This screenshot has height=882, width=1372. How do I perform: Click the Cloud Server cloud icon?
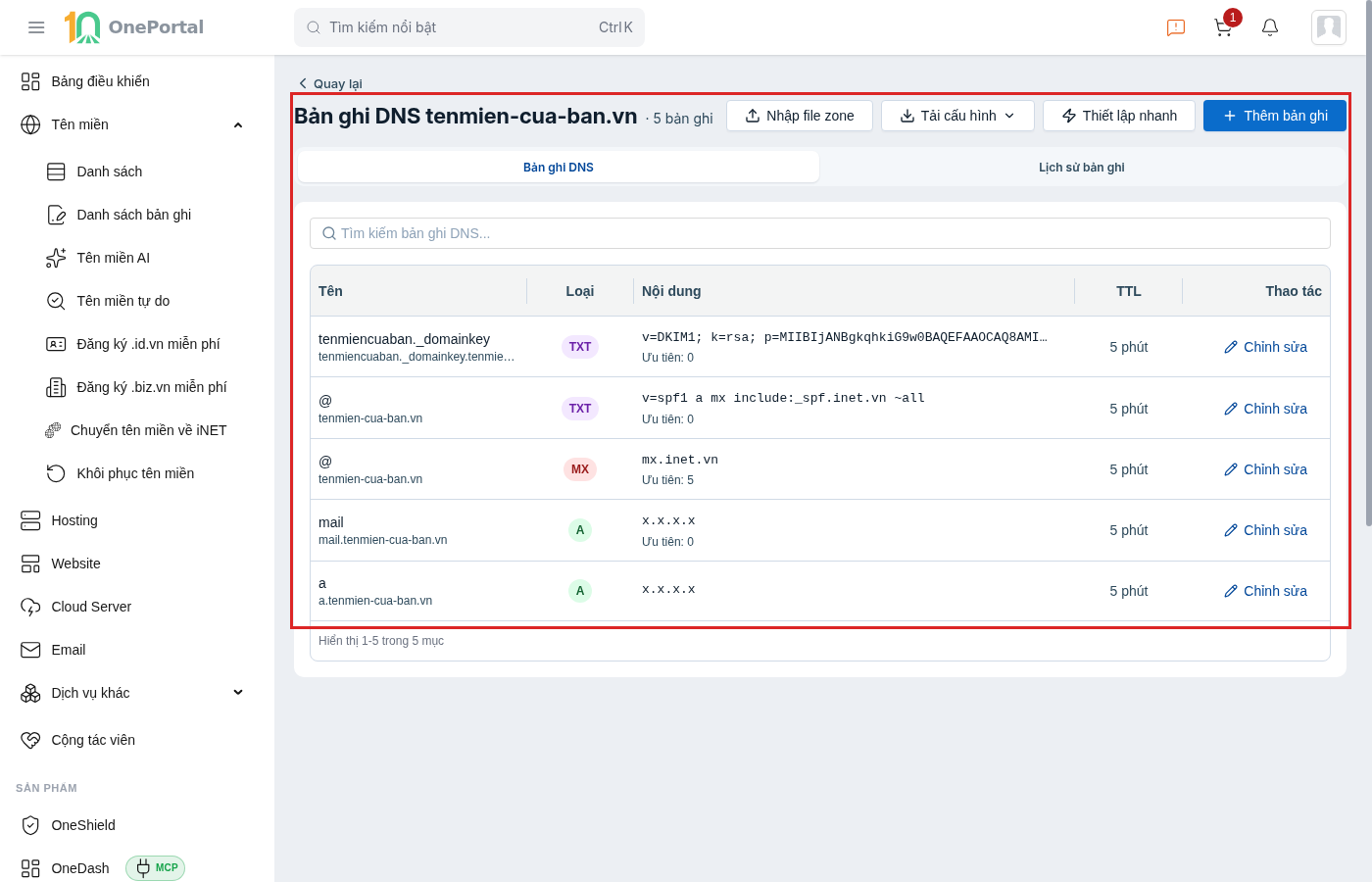coord(30,607)
